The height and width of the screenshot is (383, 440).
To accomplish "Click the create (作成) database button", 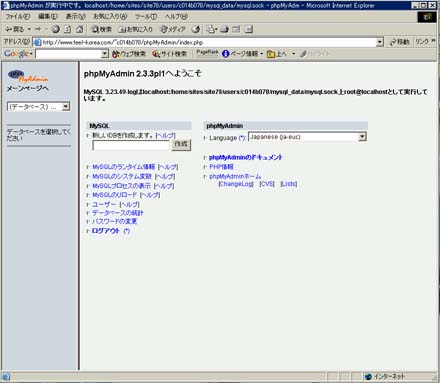I will click(181, 144).
